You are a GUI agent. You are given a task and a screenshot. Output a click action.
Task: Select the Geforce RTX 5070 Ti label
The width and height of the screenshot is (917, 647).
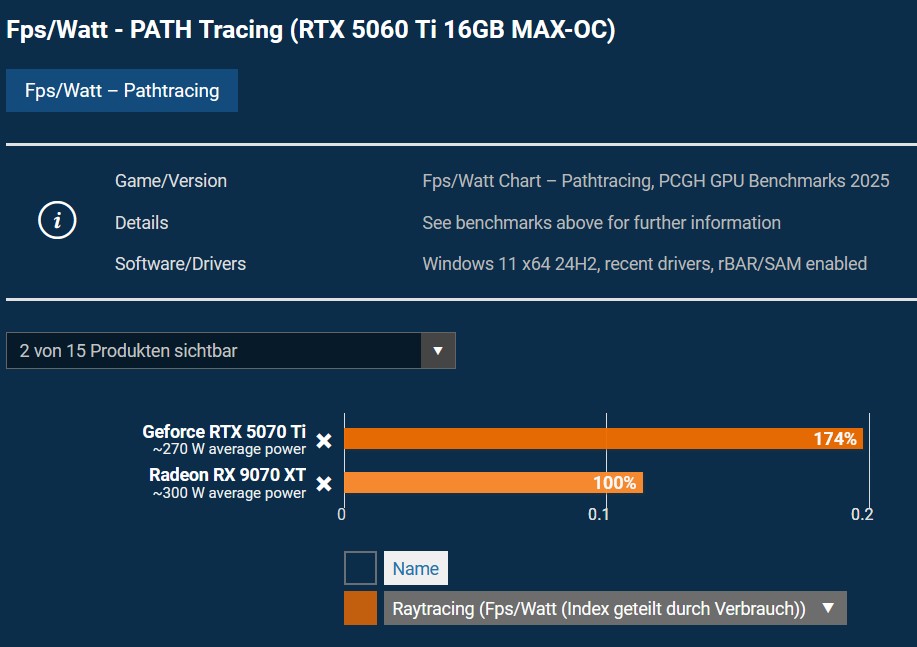pyautogui.click(x=224, y=432)
